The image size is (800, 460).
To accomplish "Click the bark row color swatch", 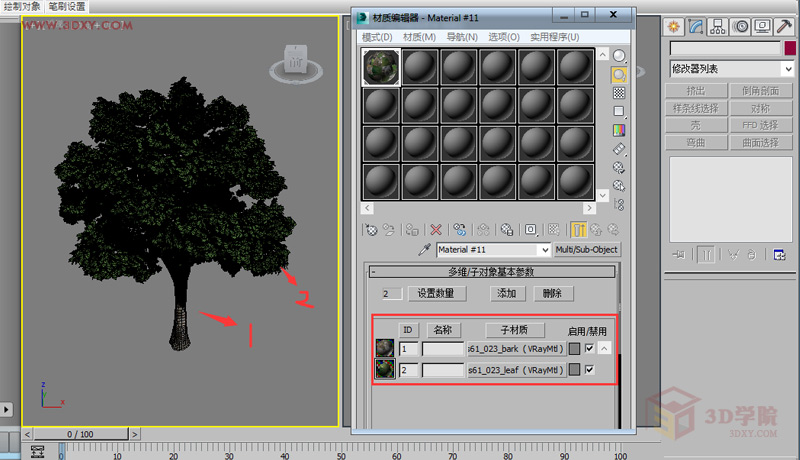I will [x=574, y=349].
